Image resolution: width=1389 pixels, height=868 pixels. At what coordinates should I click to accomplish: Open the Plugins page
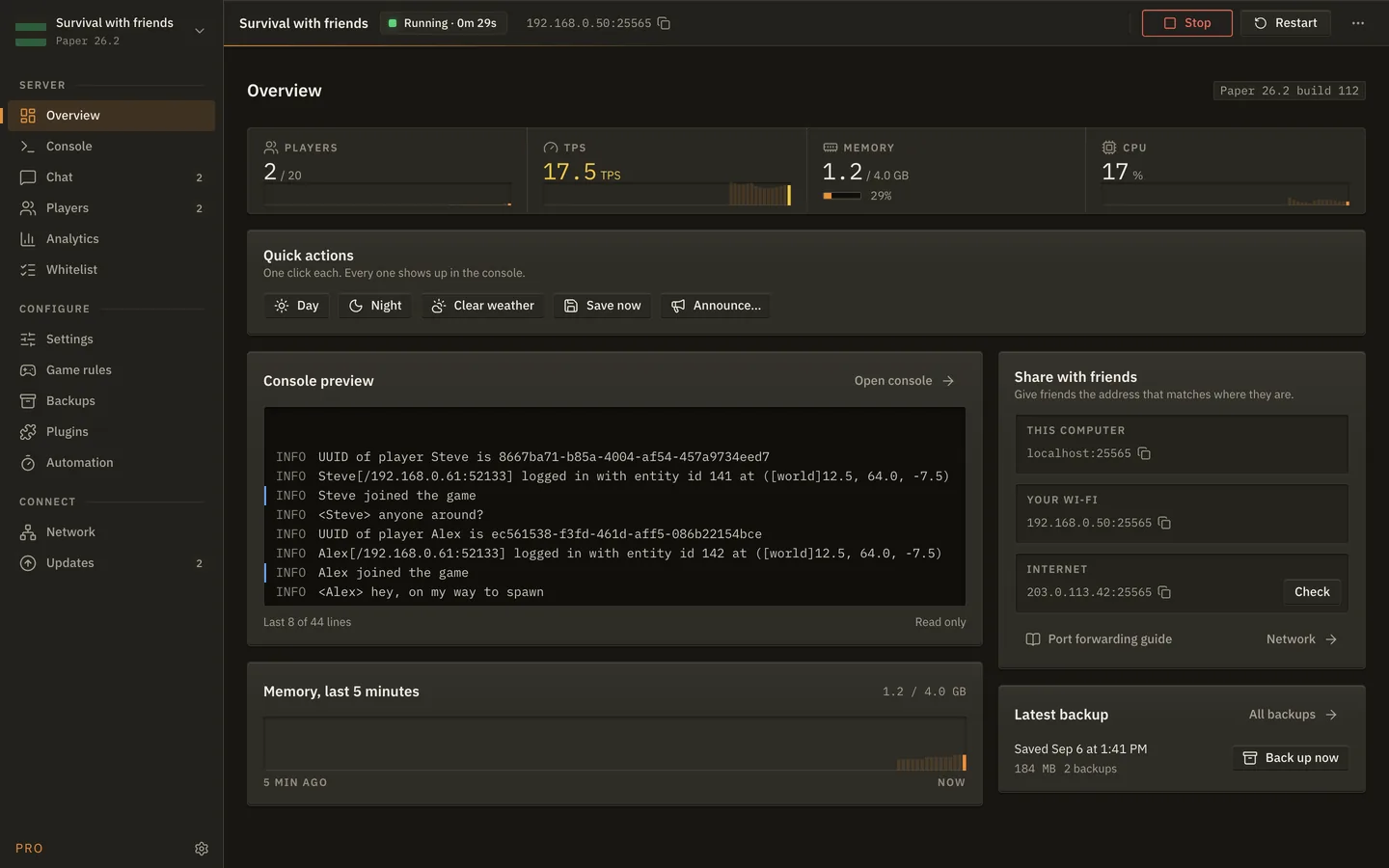pyautogui.click(x=111, y=432)
